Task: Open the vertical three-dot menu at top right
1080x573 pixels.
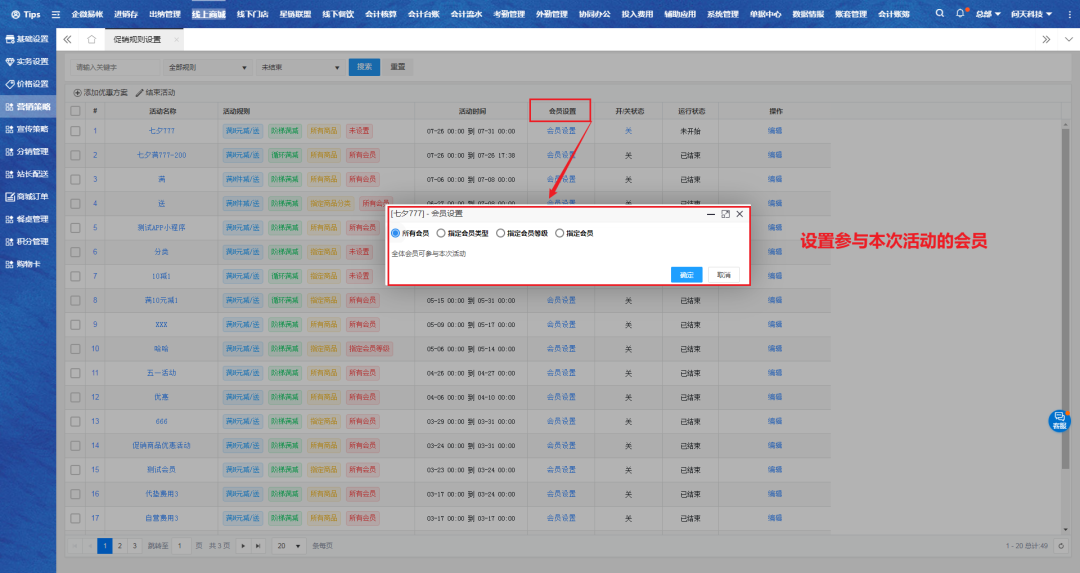Action: [1064, 14]
